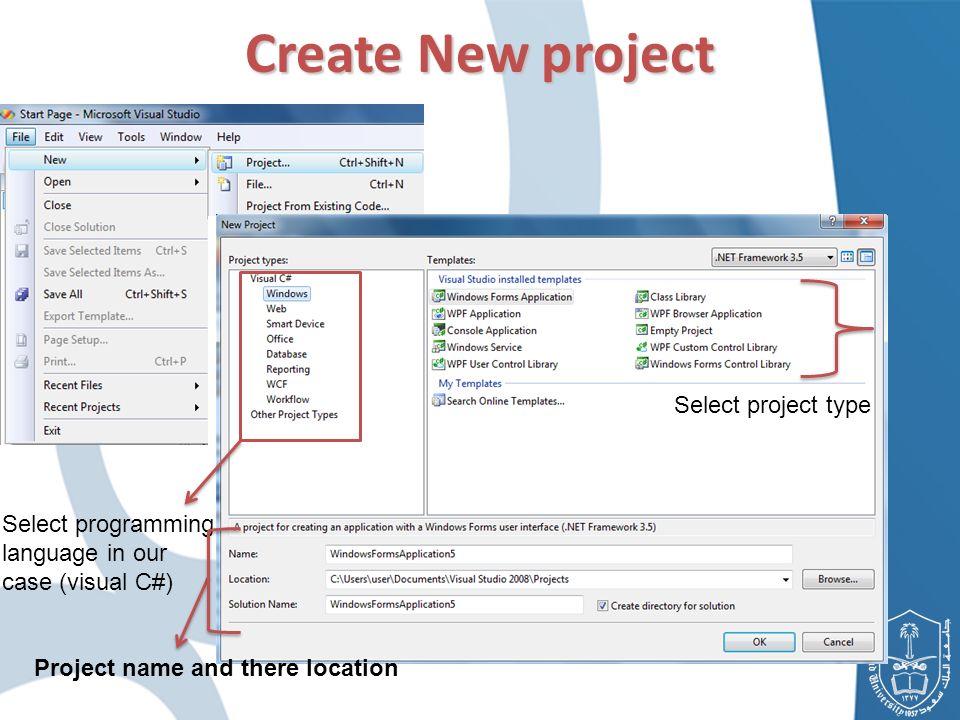Switch templates to large icons view

(847, 257)
